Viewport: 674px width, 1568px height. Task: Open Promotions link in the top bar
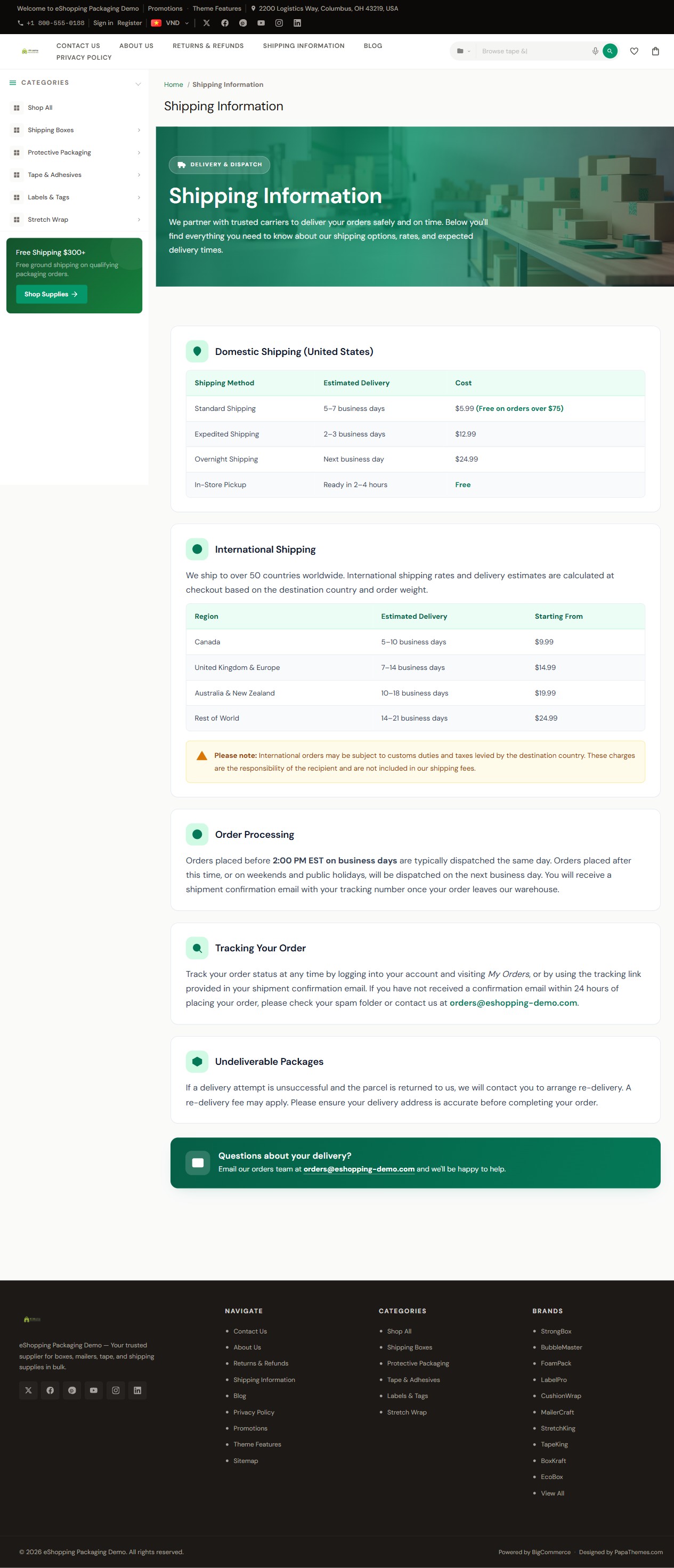coord(165,9)
